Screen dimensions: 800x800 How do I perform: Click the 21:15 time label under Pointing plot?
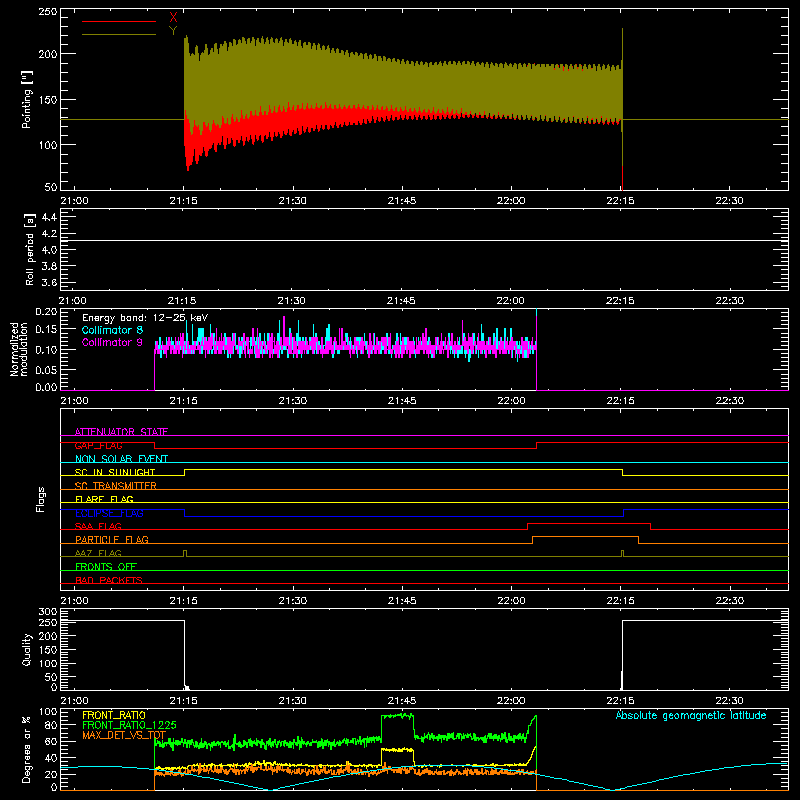tap(183, 201)
